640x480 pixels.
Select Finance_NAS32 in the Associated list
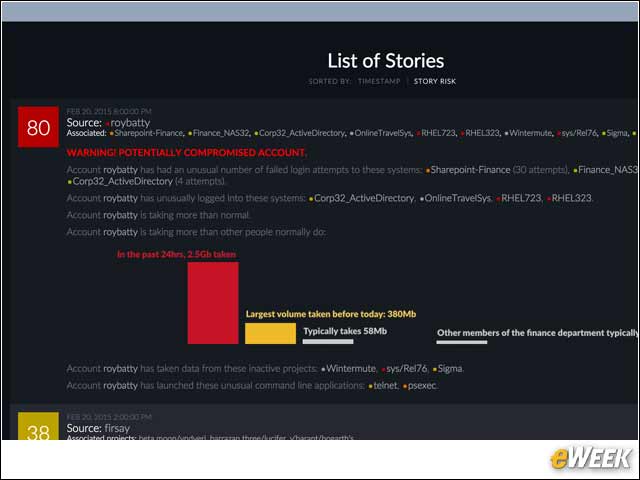coord(221,133)
